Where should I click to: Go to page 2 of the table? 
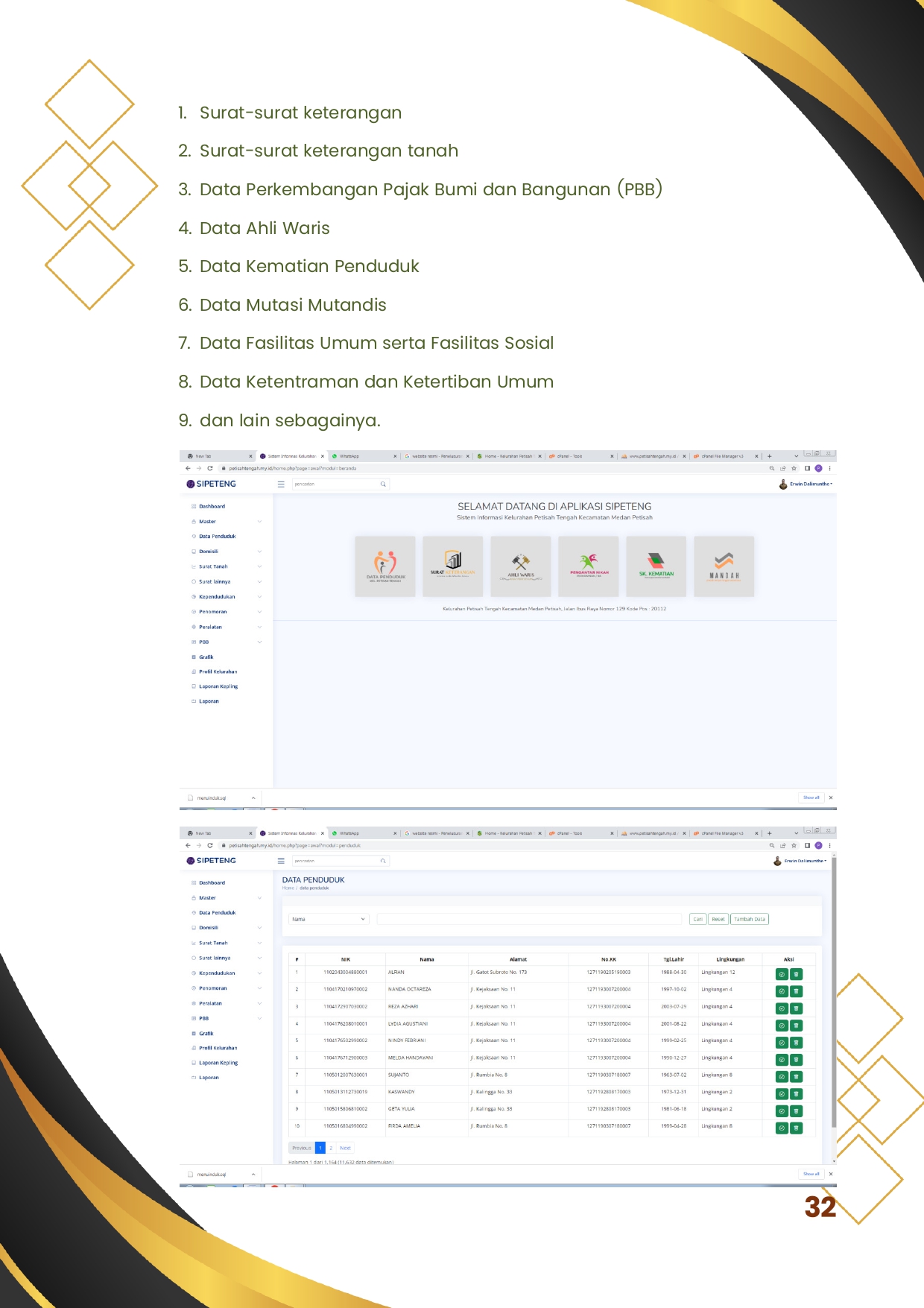point(331,1148)
